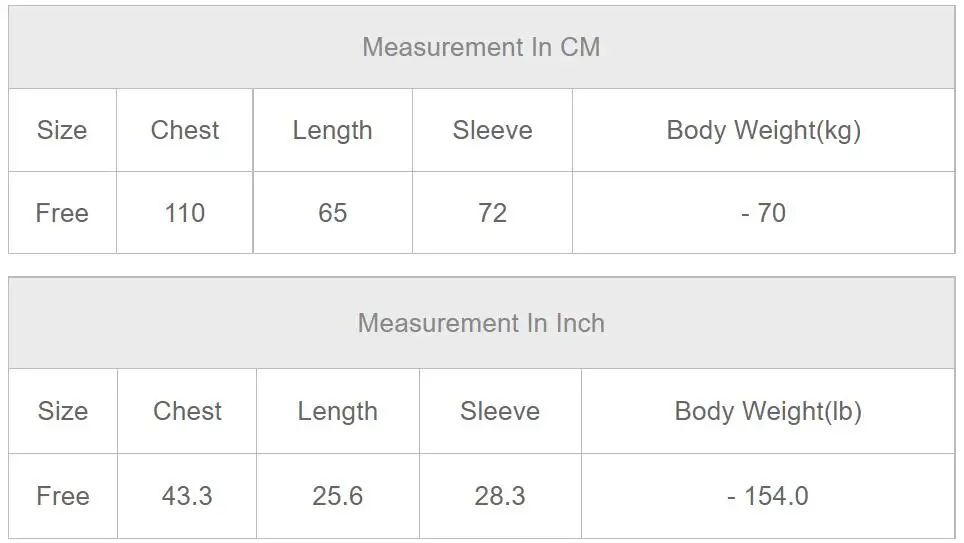This screenshot has height=543, width=964.
Task: Select the Length header in CM table
Action: 333,130
